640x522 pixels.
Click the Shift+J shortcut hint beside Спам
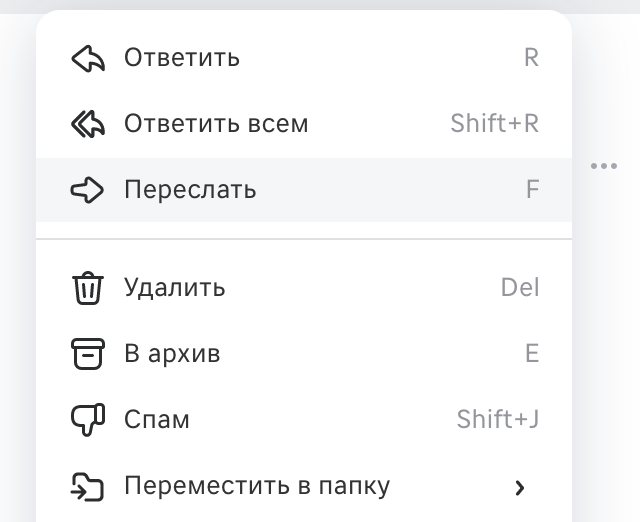tap(498, 420)
